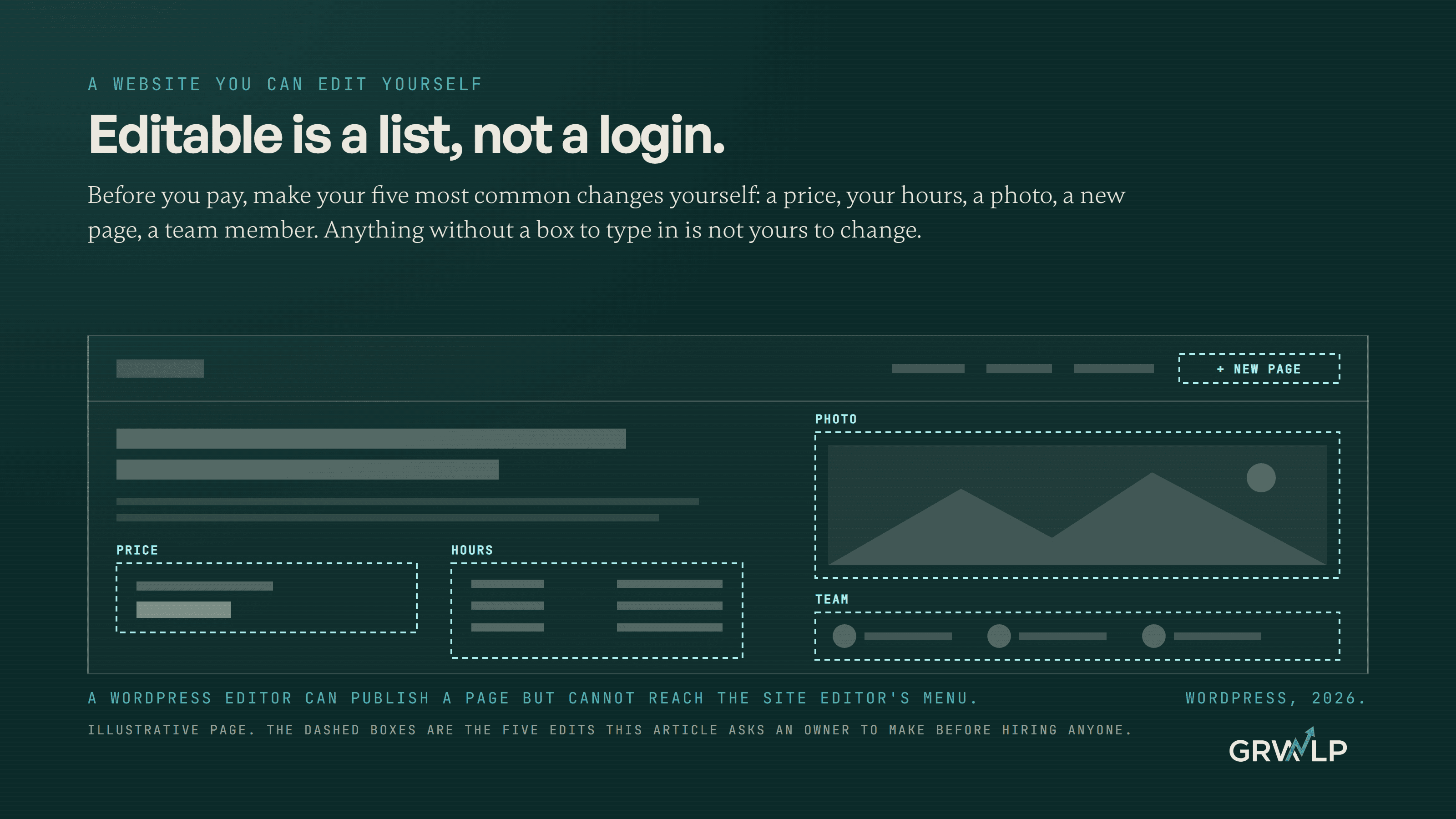Click the headline "Editable is a list, not a login."

pyautogui.click(x=406, y=136)
